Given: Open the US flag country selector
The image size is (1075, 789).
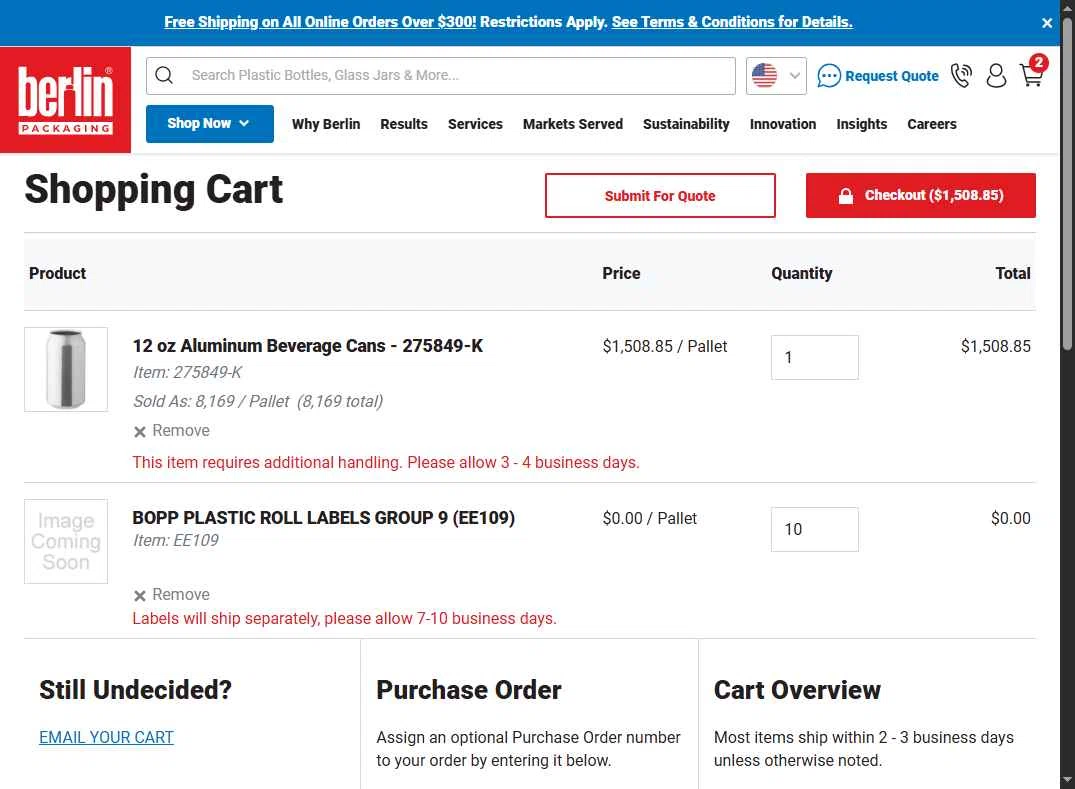Looking at the screenshot, I should [776, 75].
